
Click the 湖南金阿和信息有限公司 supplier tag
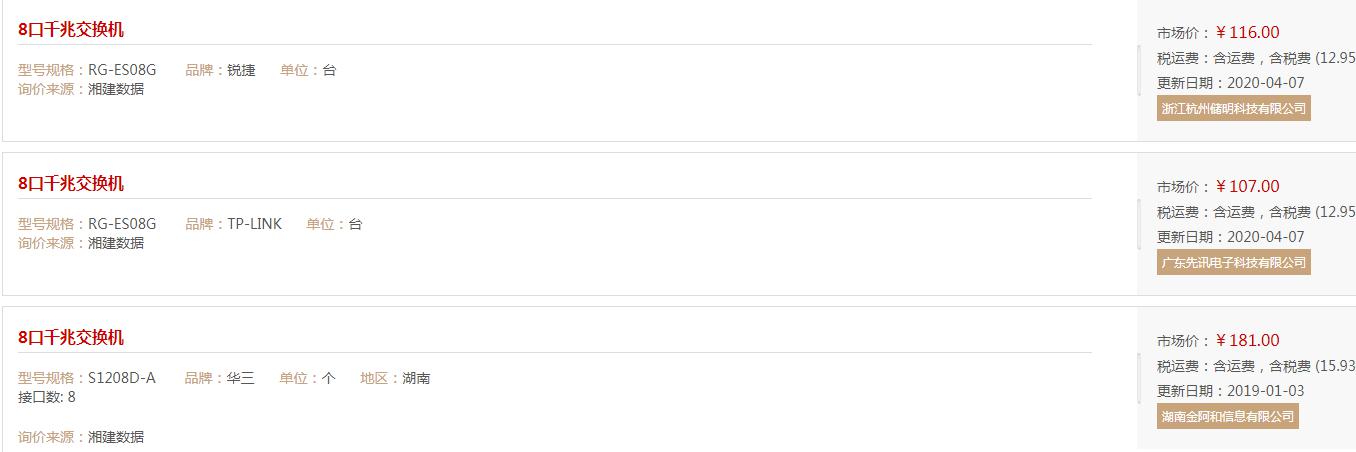(x=1227, y=416)
